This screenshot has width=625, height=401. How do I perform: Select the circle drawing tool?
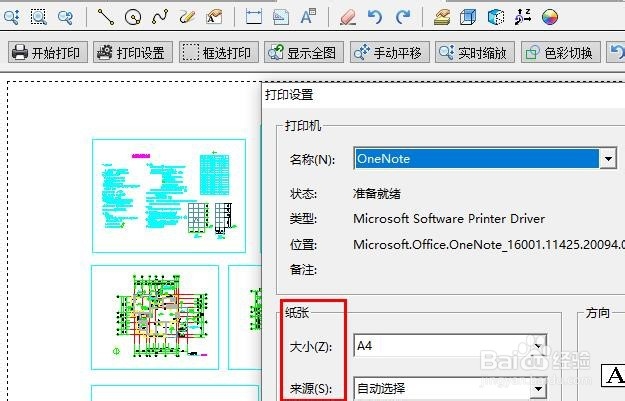(133, 17)
